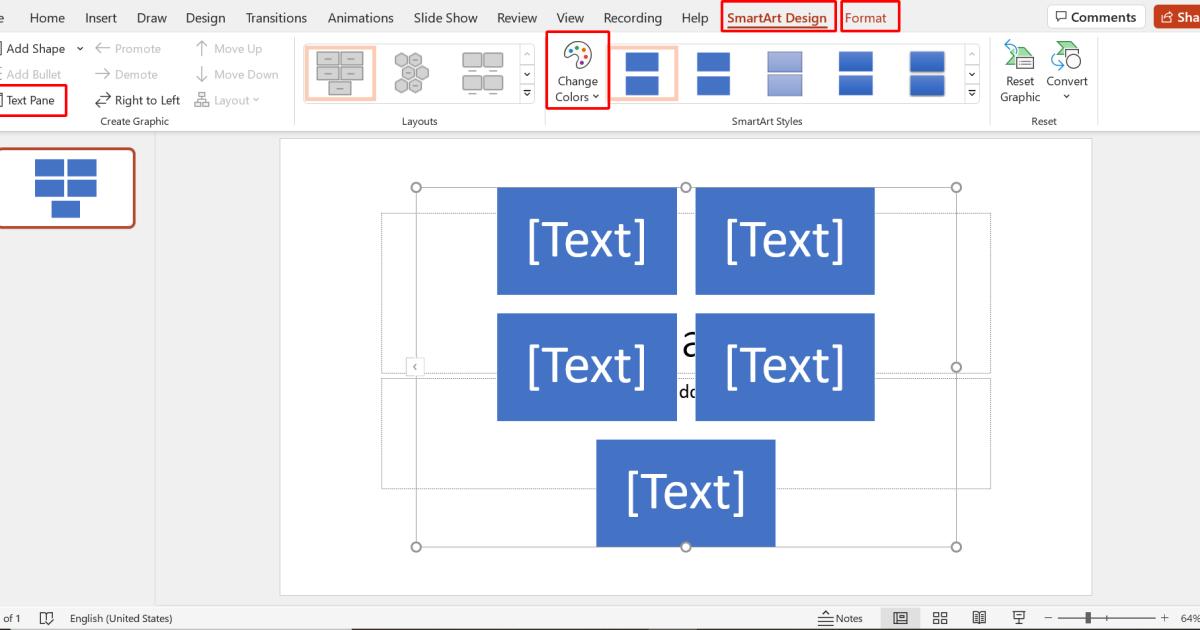Start Slide Show from the status bar
Image resolution: width=1200 pixels, height=630 pixels.
click(x=1019, y=617)
